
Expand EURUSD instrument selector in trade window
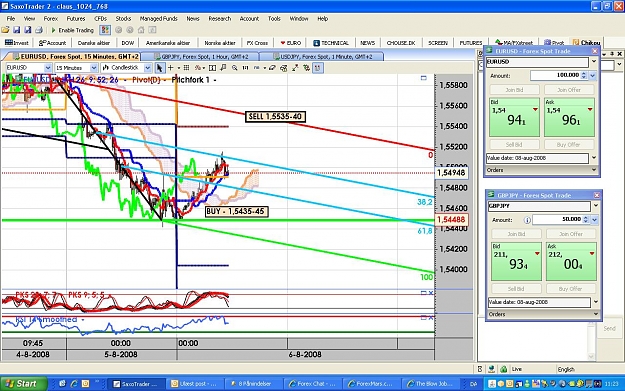click(594, 62)
